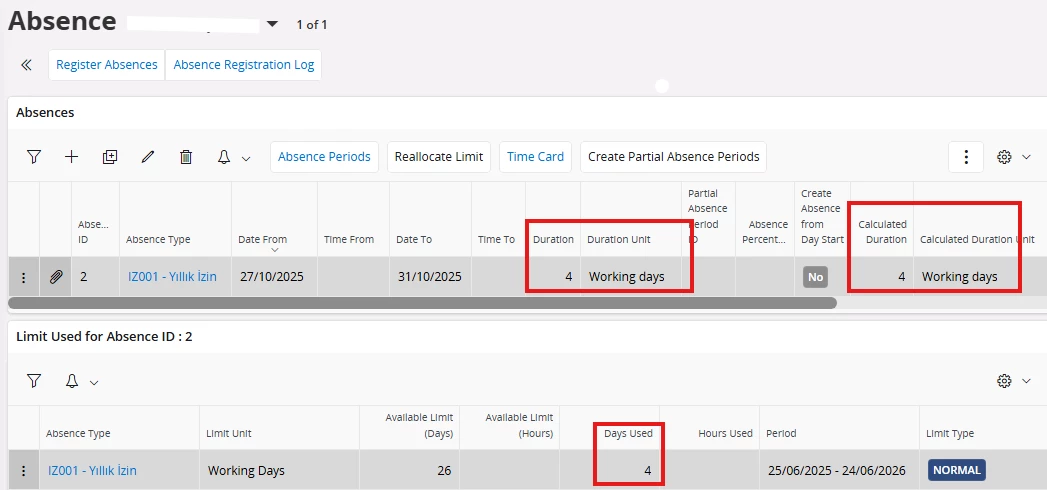Add new absence with plus icon

point(71,157)
